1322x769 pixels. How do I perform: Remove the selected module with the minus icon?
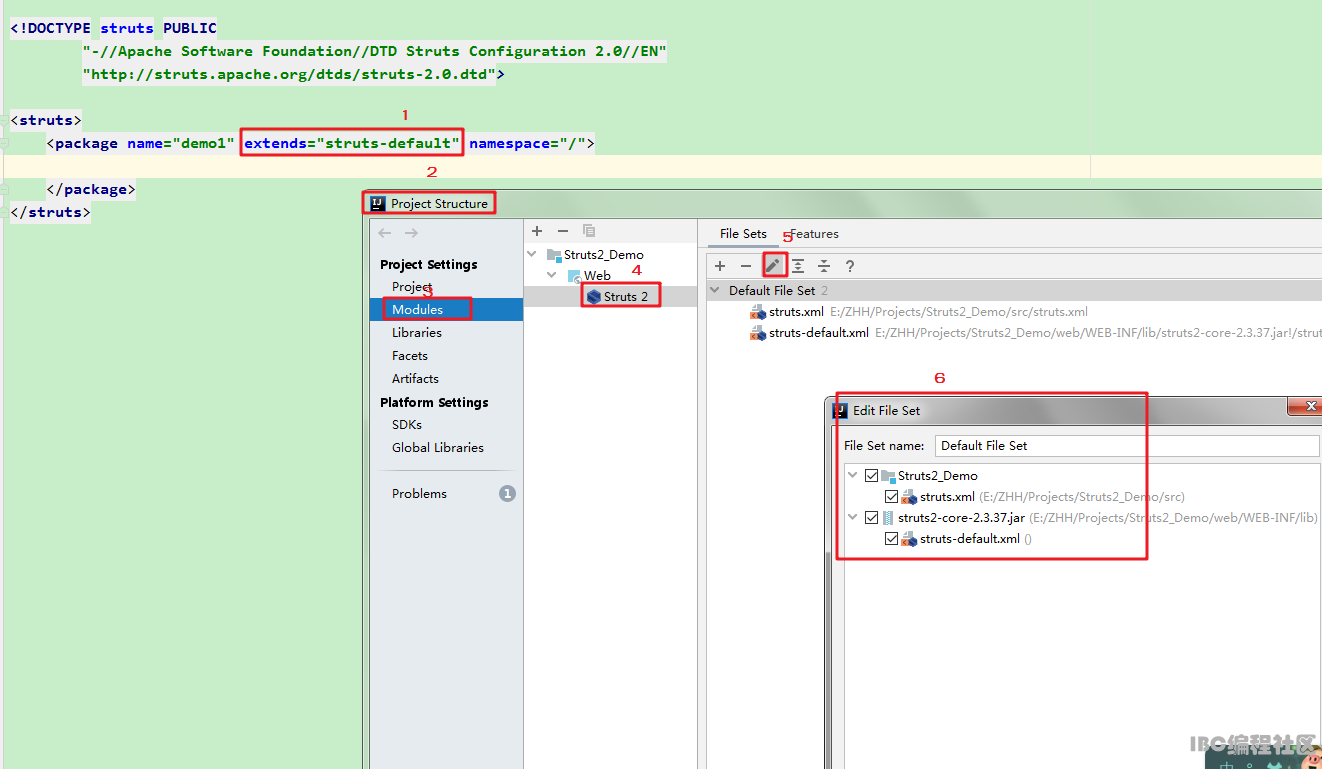[x=563, y=231]
